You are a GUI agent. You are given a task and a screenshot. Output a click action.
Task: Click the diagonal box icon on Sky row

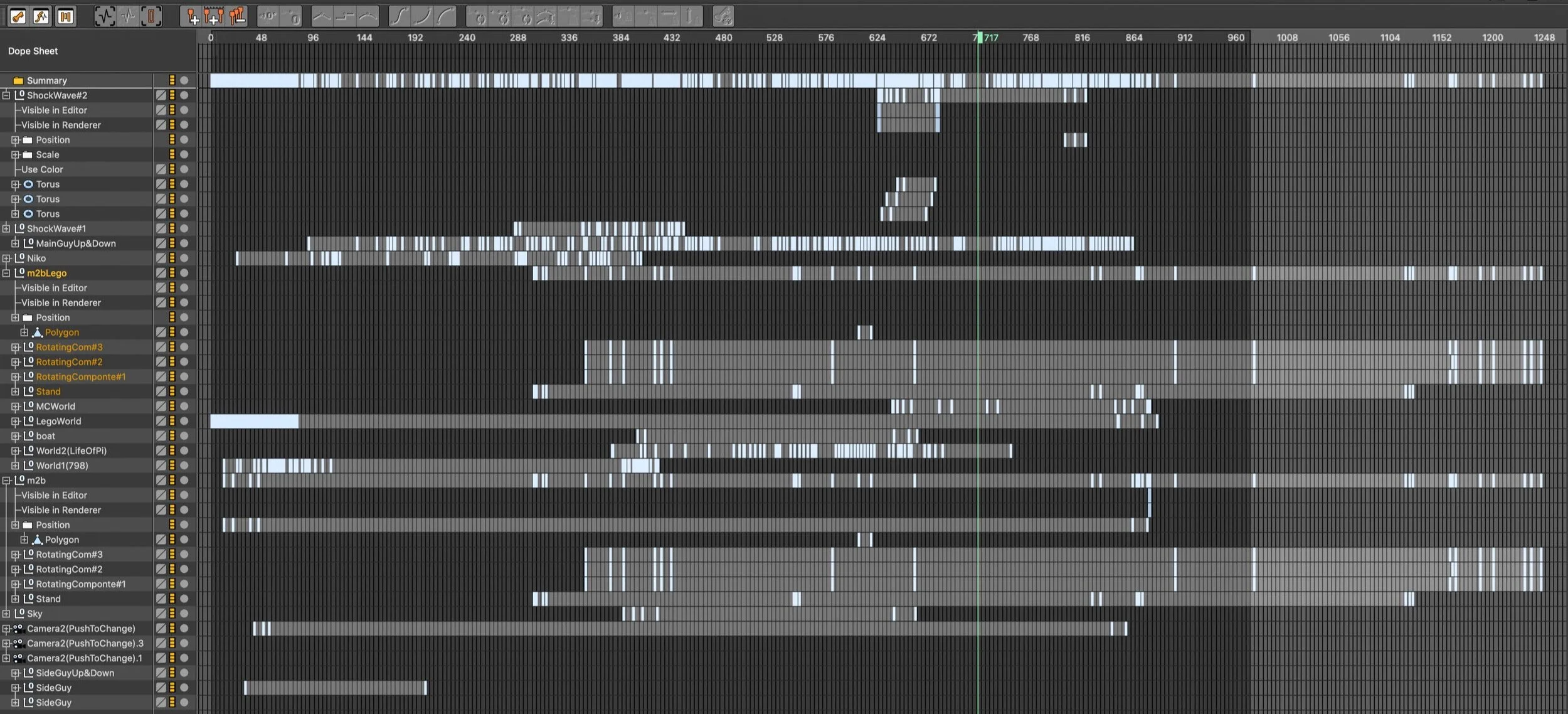(161, 614)
